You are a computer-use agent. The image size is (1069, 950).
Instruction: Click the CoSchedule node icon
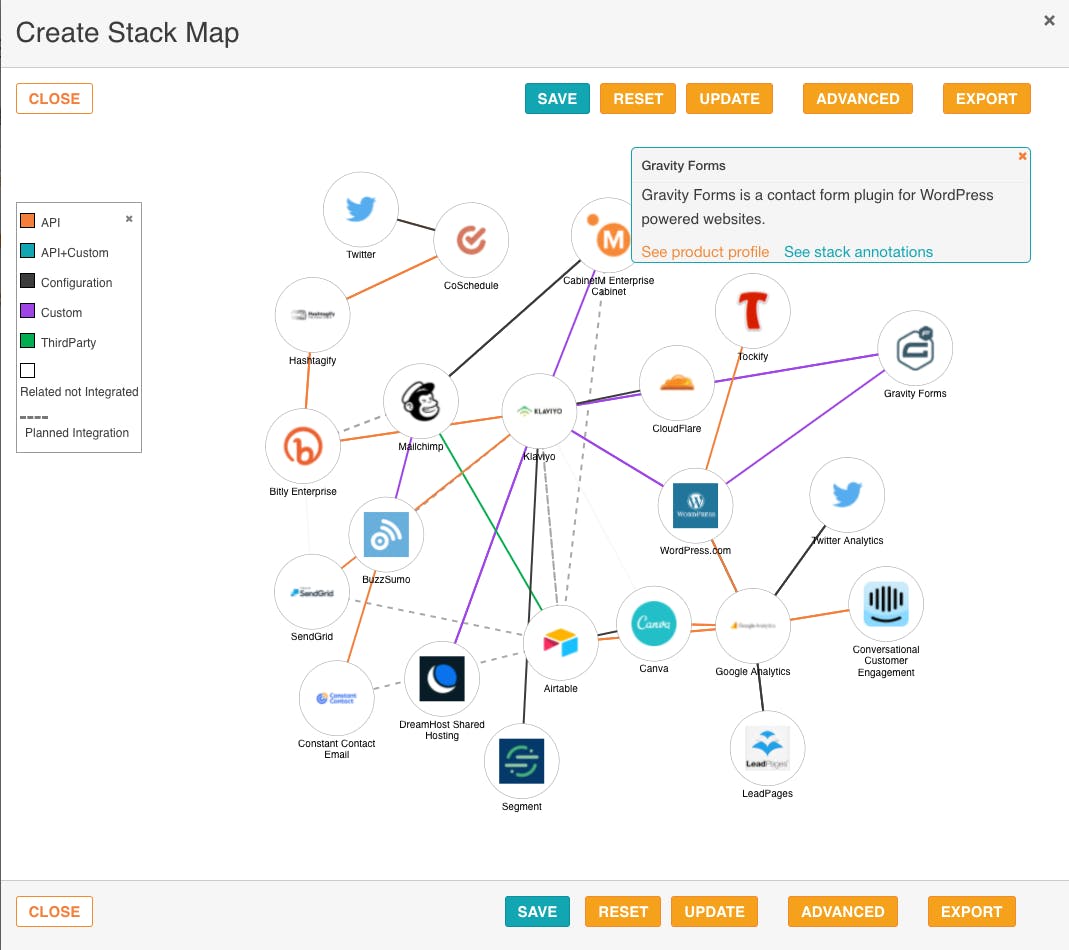tap(471, 240)
